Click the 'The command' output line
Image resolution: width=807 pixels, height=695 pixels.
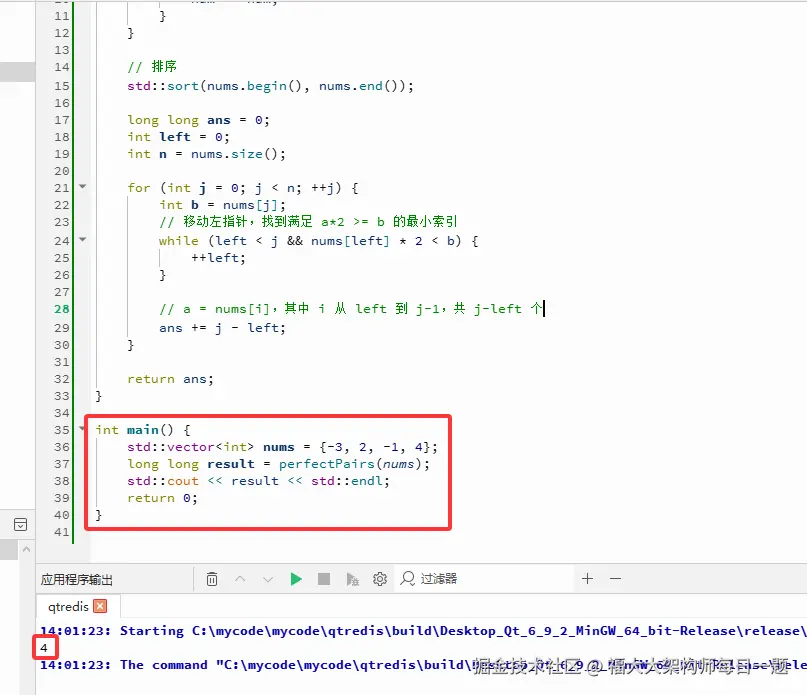tap(423, 665)
